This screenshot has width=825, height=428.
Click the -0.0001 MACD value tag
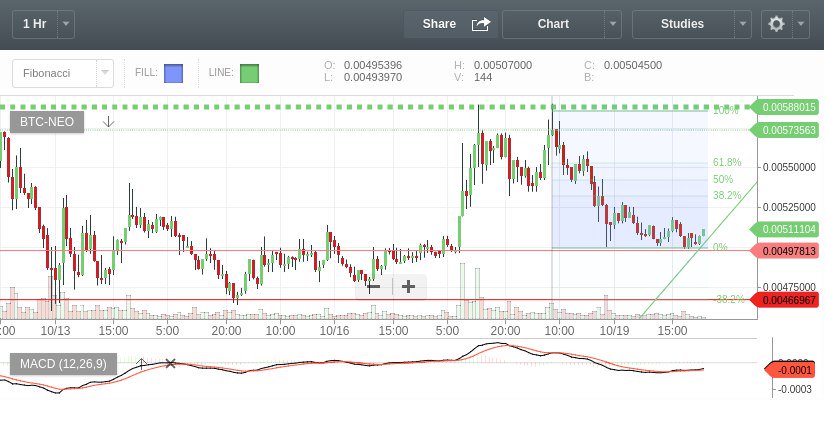pyautogui.click(x=791, y=370)
